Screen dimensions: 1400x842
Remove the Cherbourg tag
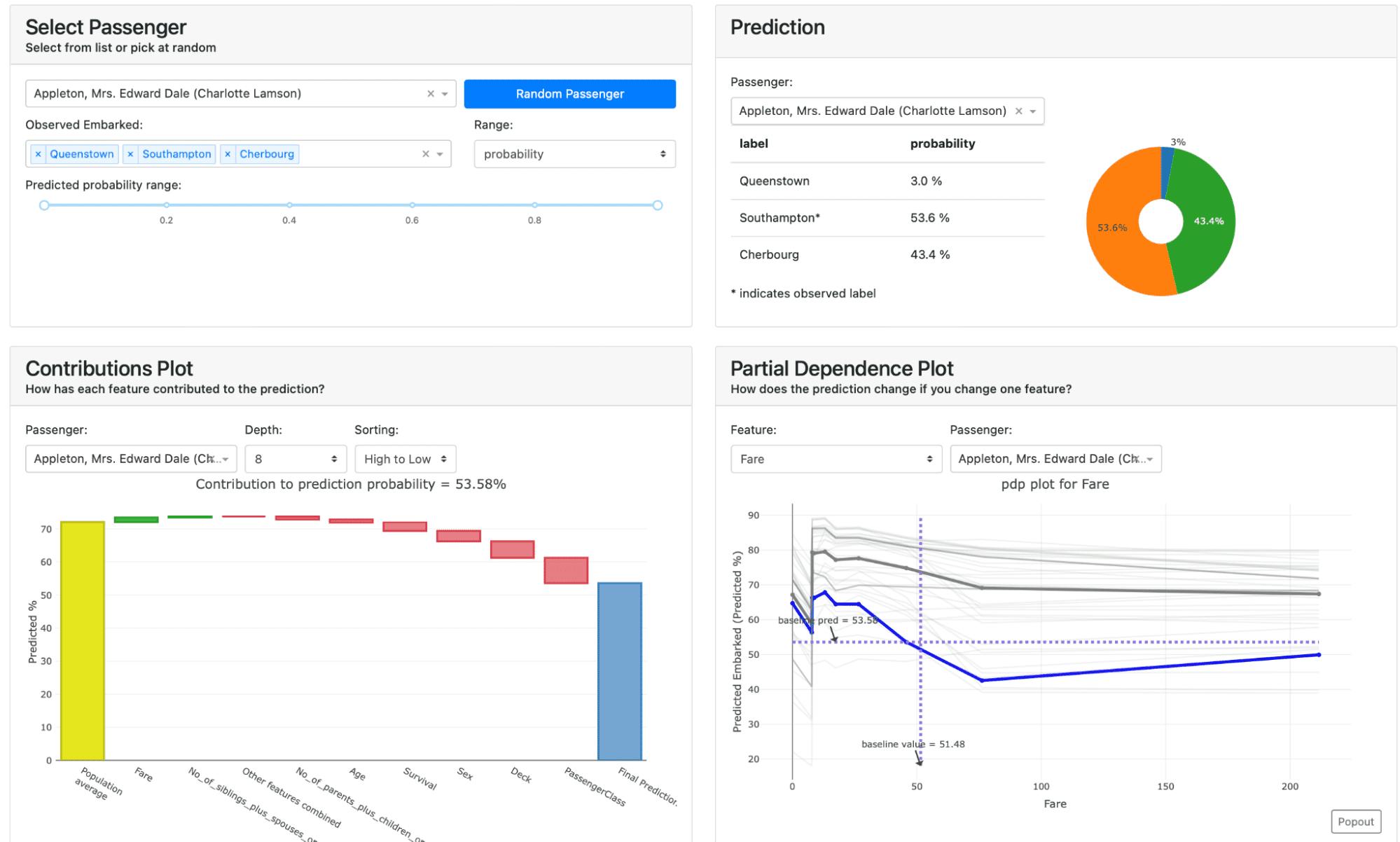click(x=228, y=154)
